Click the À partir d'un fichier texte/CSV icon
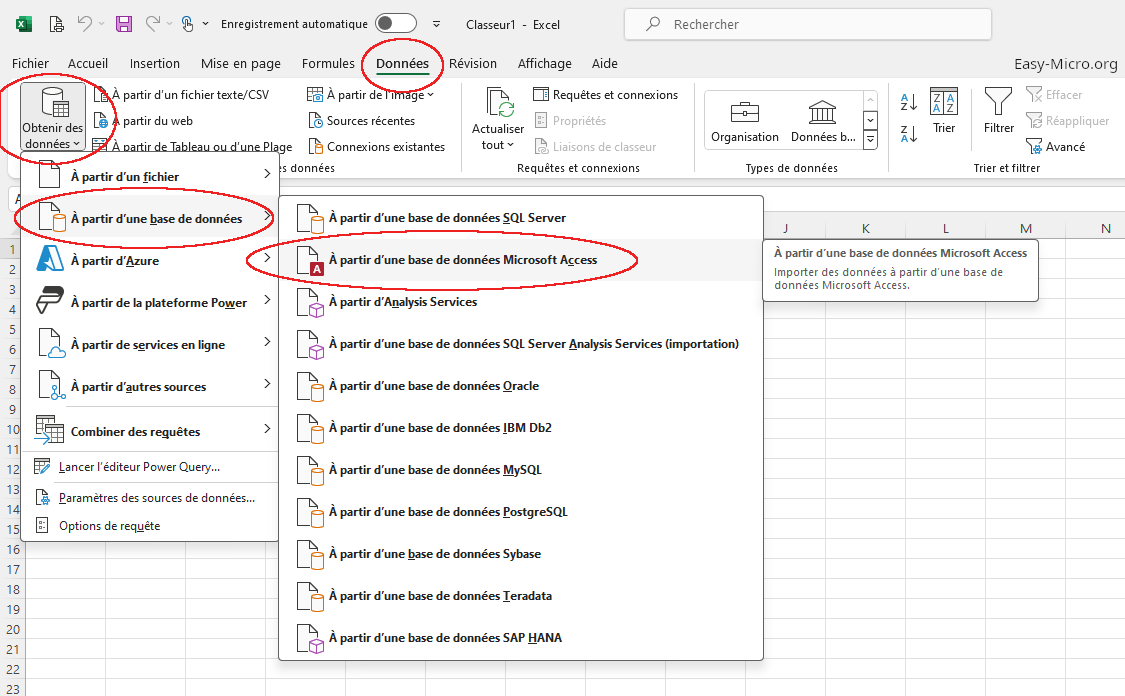Image resolution: width=1125 pixels, height=696 pixels. pos(101,95)
